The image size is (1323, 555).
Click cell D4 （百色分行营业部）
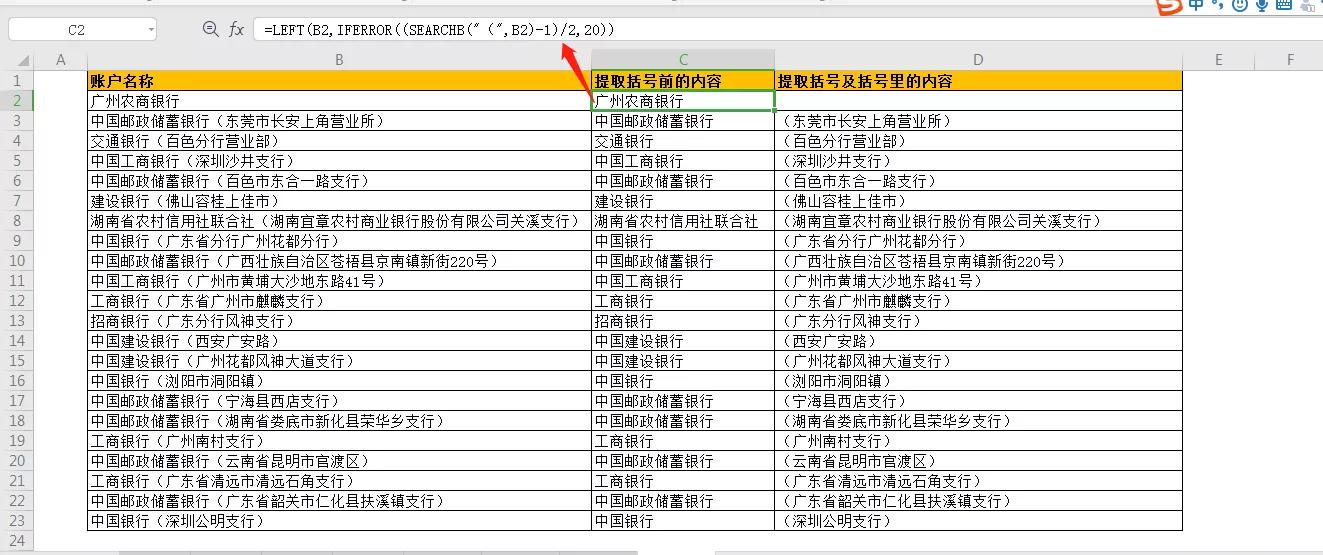click(978, 141)
